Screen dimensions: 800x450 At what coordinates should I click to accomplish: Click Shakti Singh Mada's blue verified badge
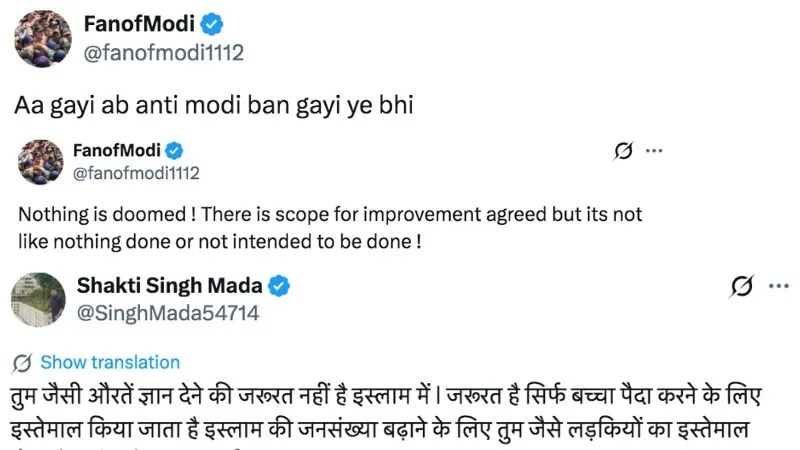[x=279, y=286]
